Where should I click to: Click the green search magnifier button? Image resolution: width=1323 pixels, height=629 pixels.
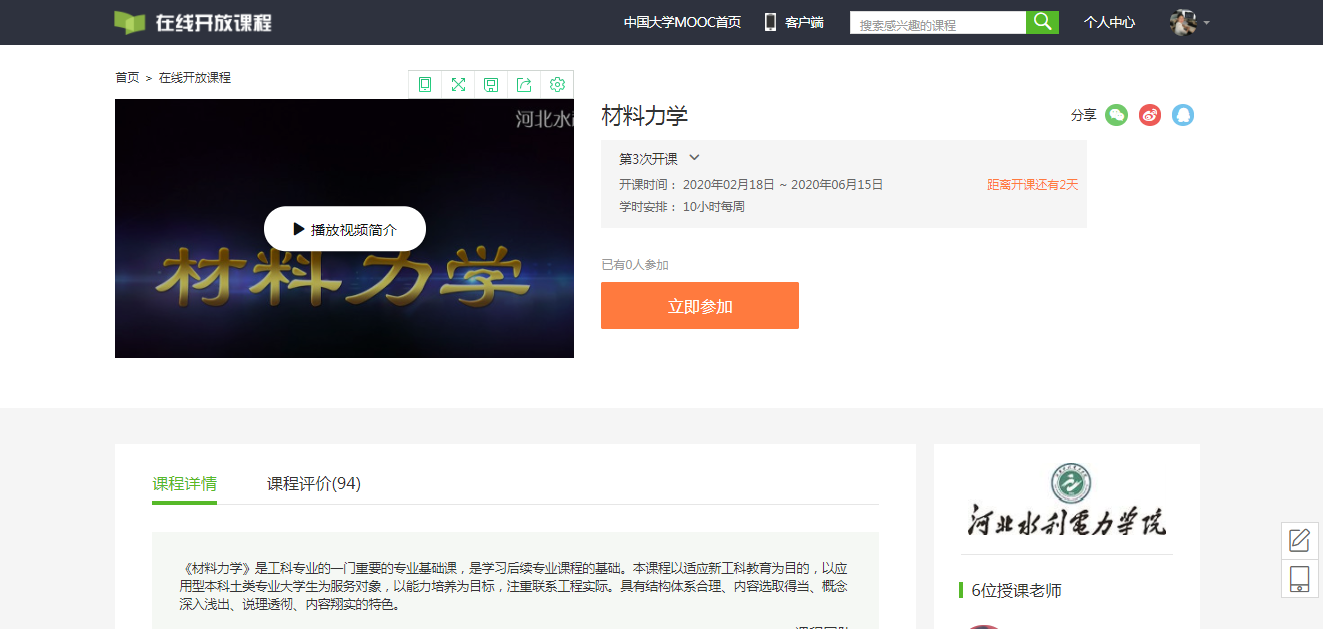pyautogui.click(x=1042, y=22)
